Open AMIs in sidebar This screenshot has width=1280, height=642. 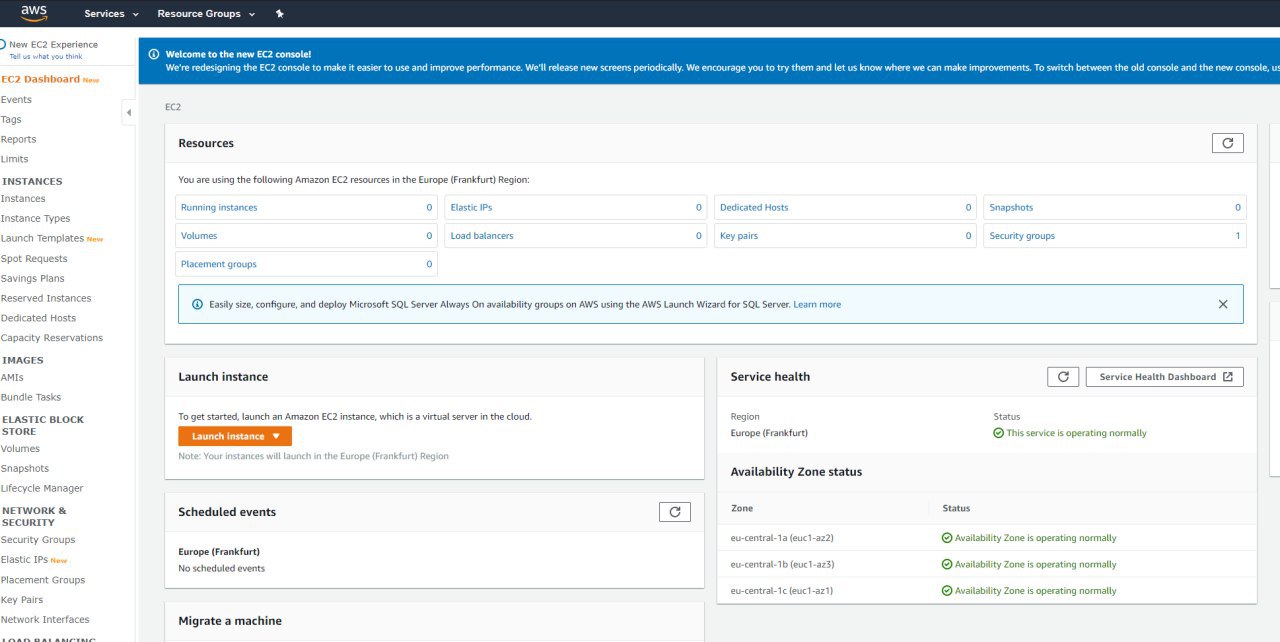pyautogui.click(x=12, y=378)
